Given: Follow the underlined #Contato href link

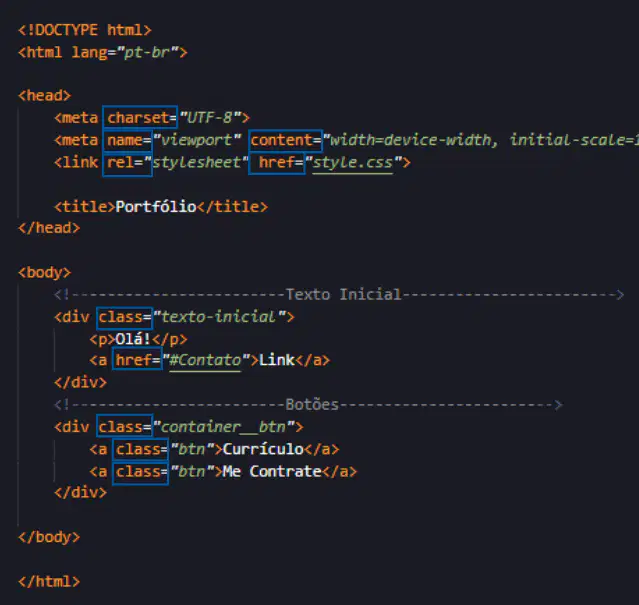Looking at the screenshot, I should click(x=205, y=361).
